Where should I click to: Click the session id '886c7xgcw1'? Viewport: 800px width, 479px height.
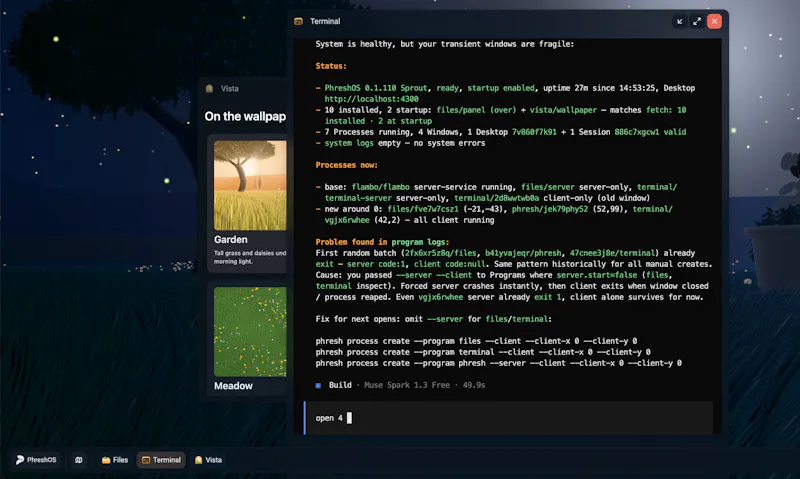(637, 132)
